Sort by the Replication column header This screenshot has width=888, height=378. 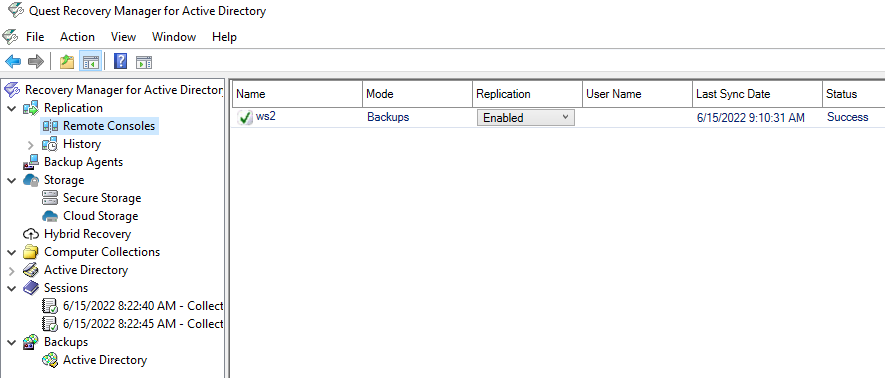pyautogui.click(x=527, y=94)
